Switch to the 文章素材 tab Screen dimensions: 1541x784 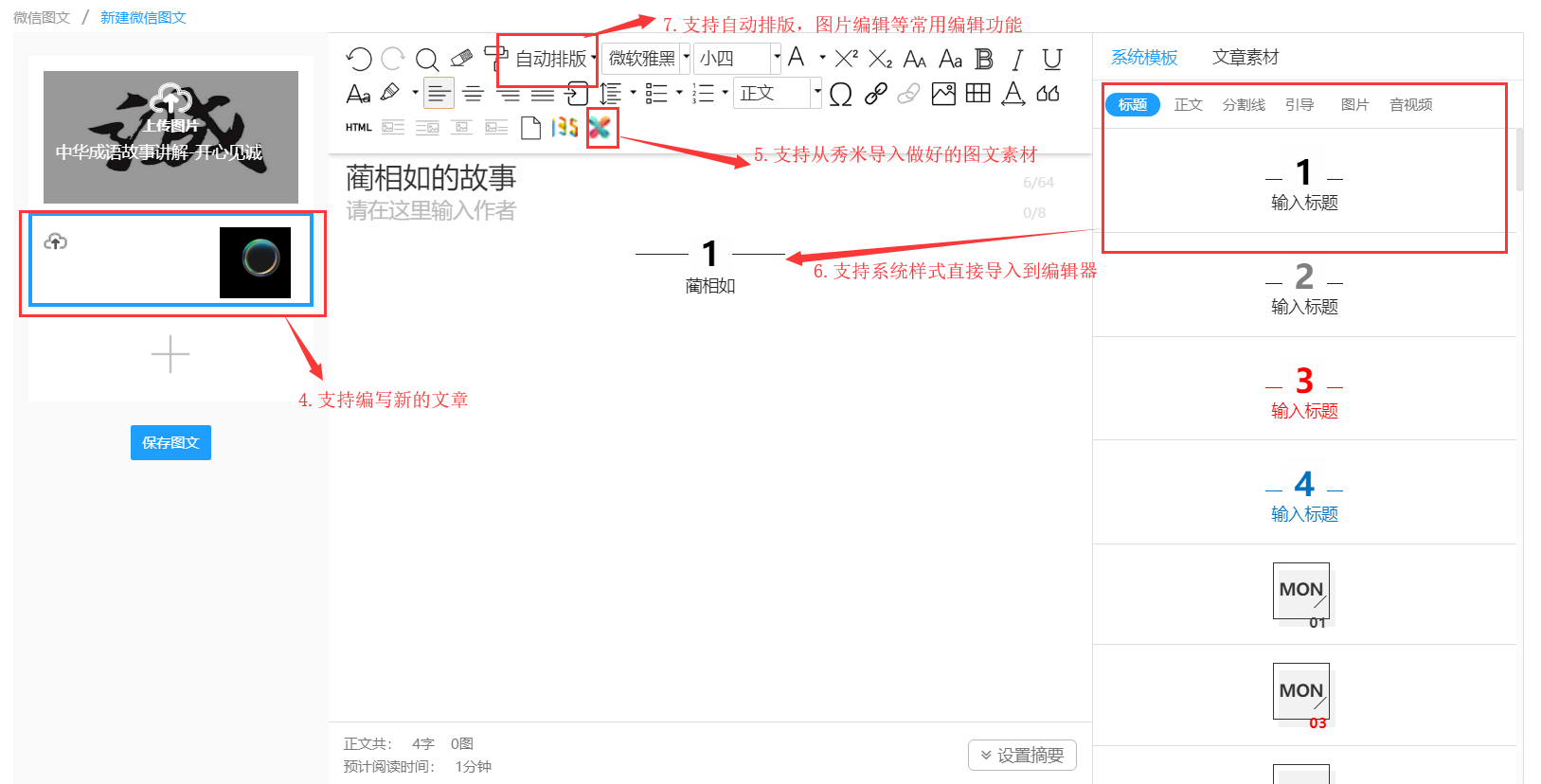(x=1245, y=58)
